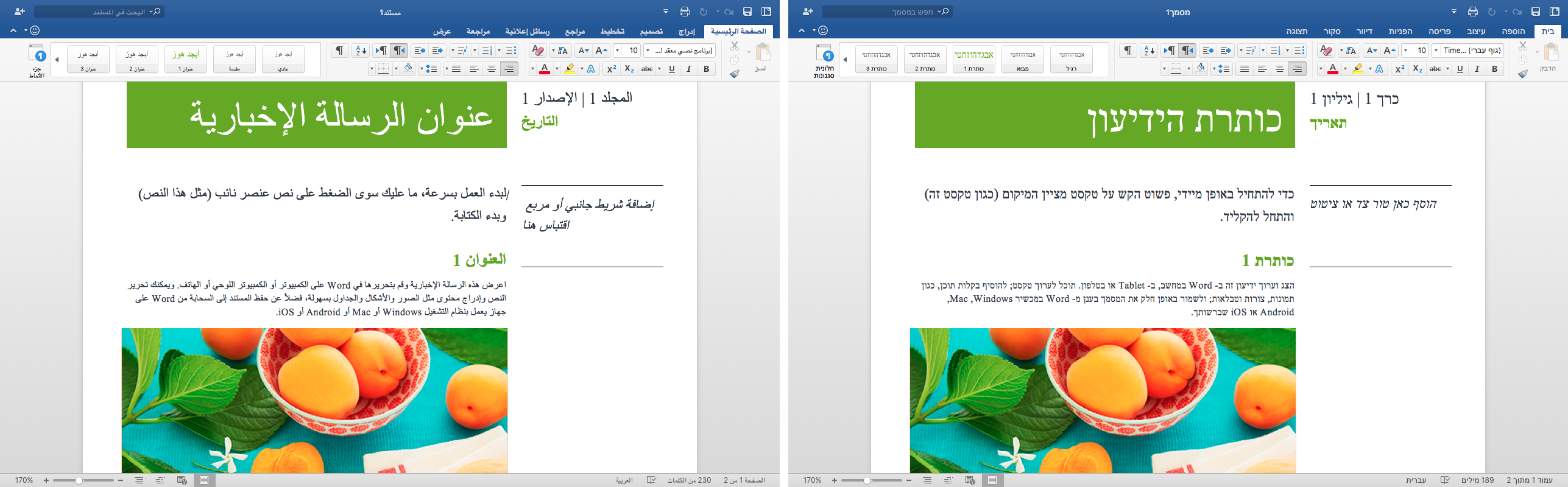Image resolution: width=1568 pixels, height=487 pixels.
Task: Expand the styles gallery in Arabic window
Action: tap(57, 60)
